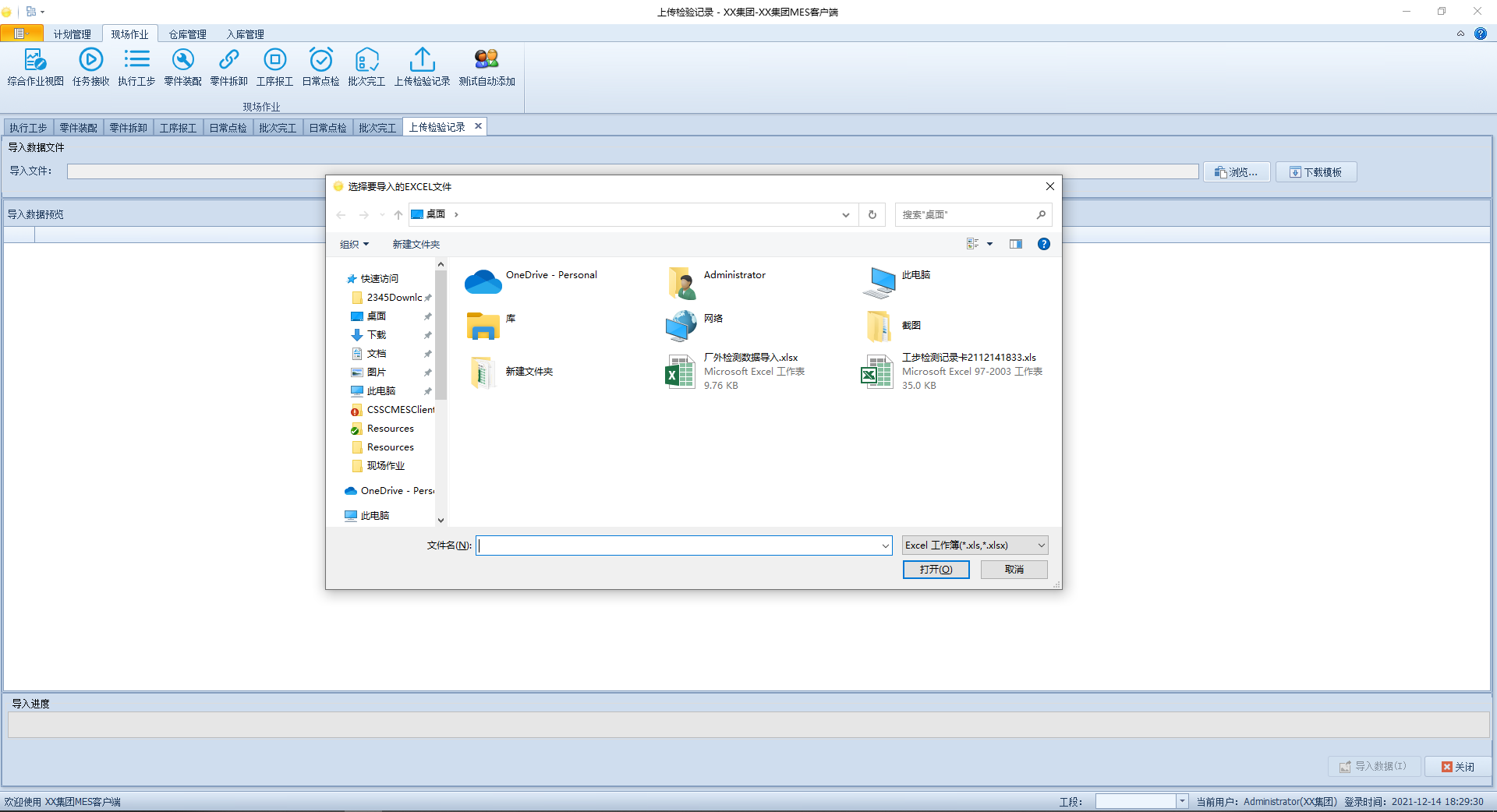Open the 综合作业视图 ribbon tool

(x=36, y=67)
